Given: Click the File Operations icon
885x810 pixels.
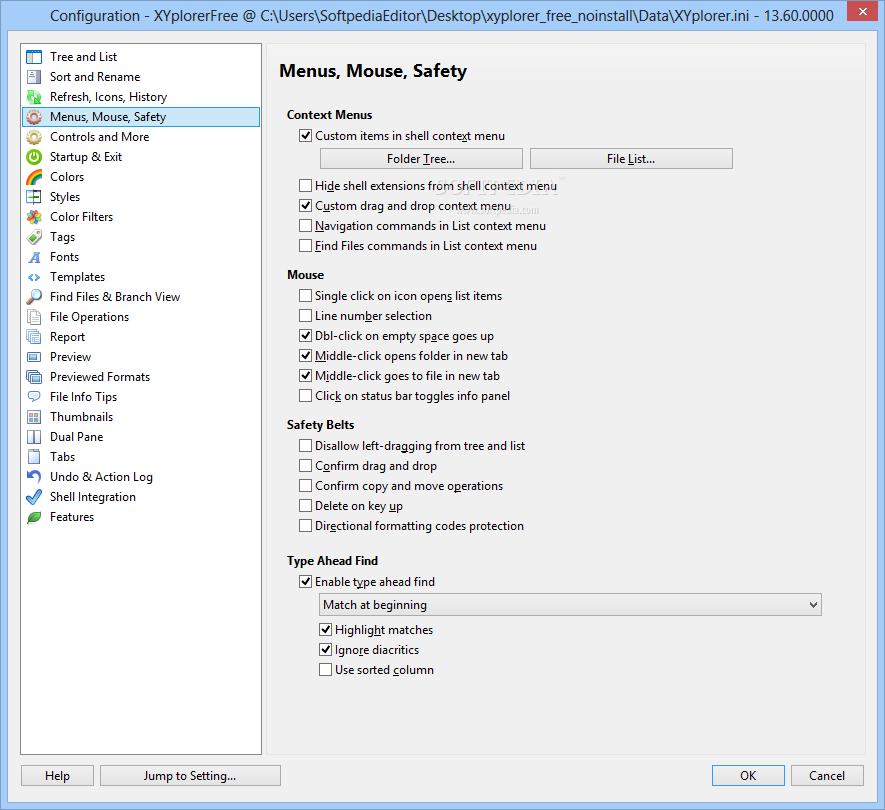Looking at the screenshot, I should point(34,317).
